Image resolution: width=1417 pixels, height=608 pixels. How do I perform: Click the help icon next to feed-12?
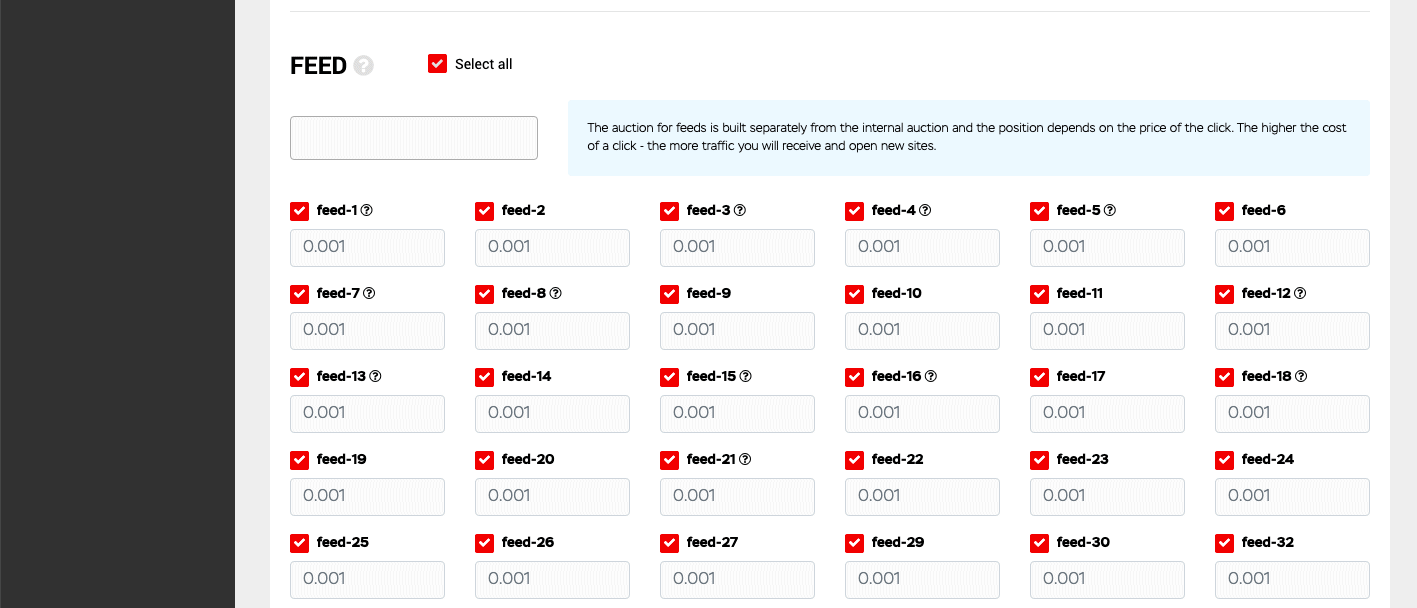tap(1300, 294)
